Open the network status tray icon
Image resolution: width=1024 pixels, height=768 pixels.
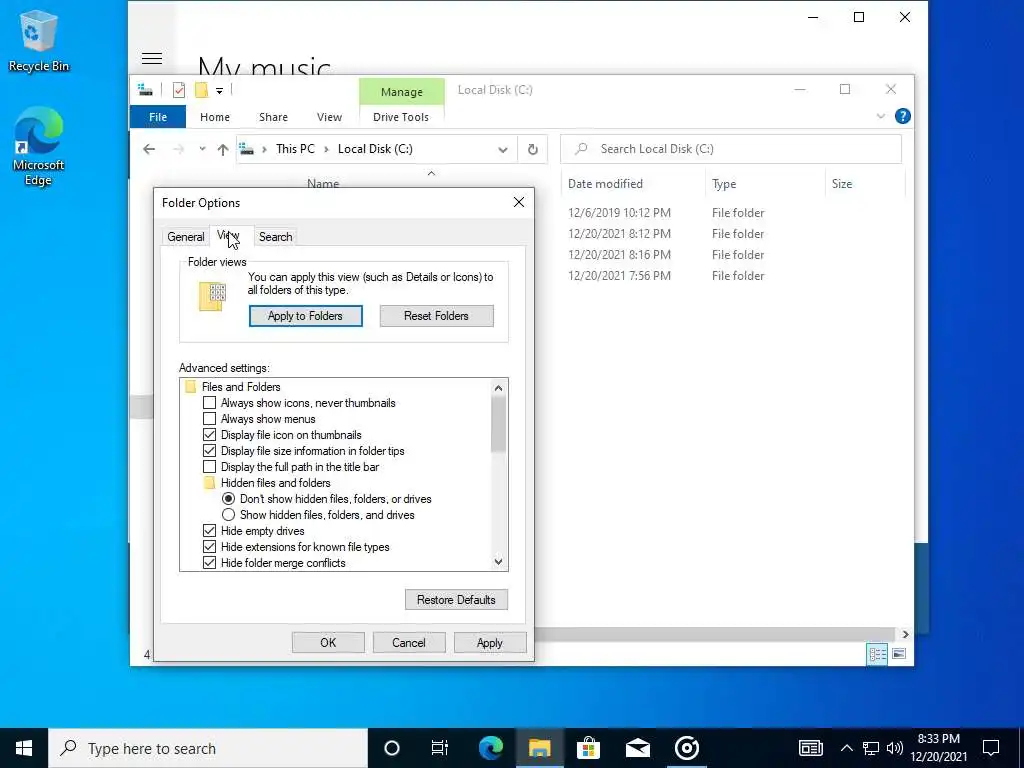(871, 748)
